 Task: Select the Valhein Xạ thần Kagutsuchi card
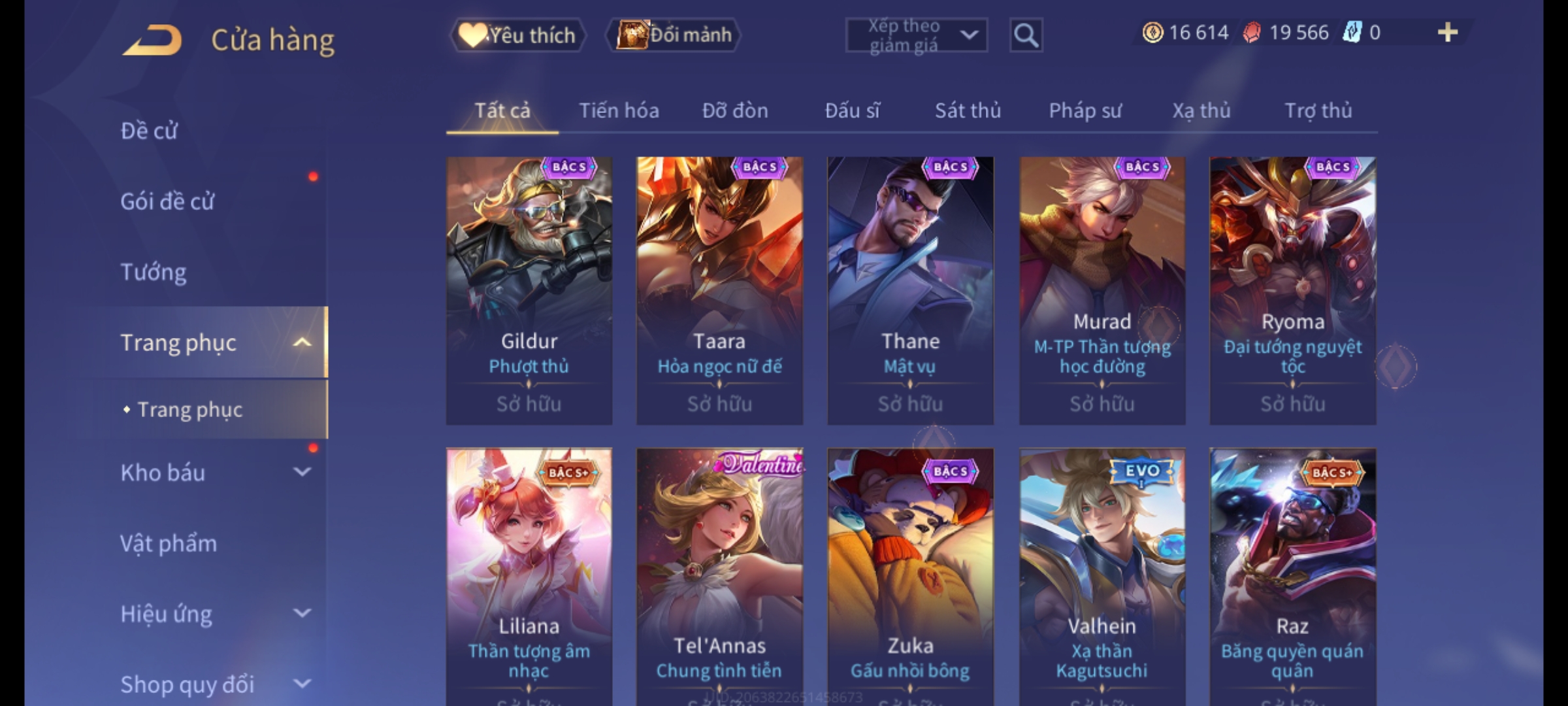[x=1102, y=577]
